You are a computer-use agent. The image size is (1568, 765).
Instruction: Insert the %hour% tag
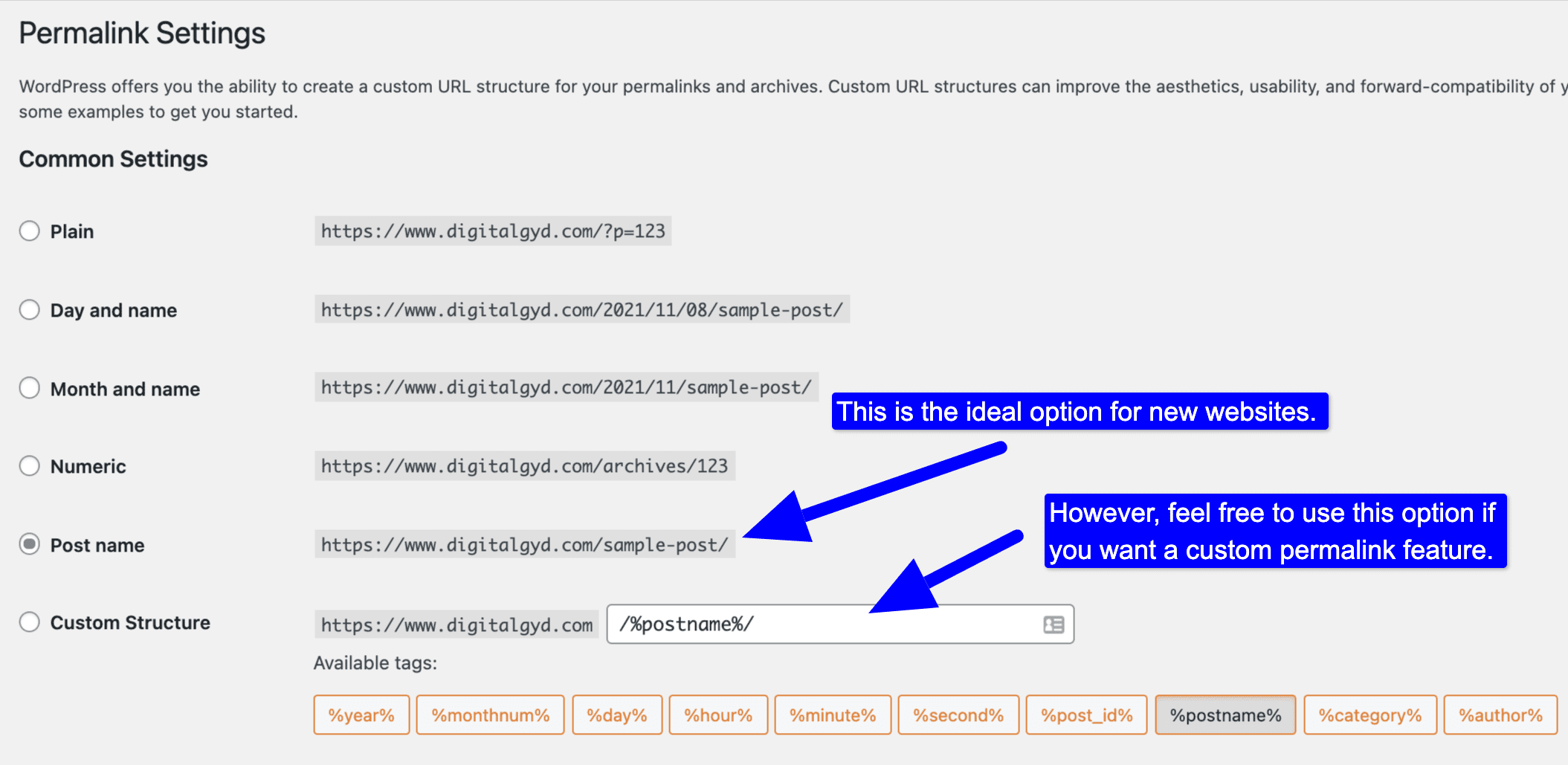coord(718,715)
